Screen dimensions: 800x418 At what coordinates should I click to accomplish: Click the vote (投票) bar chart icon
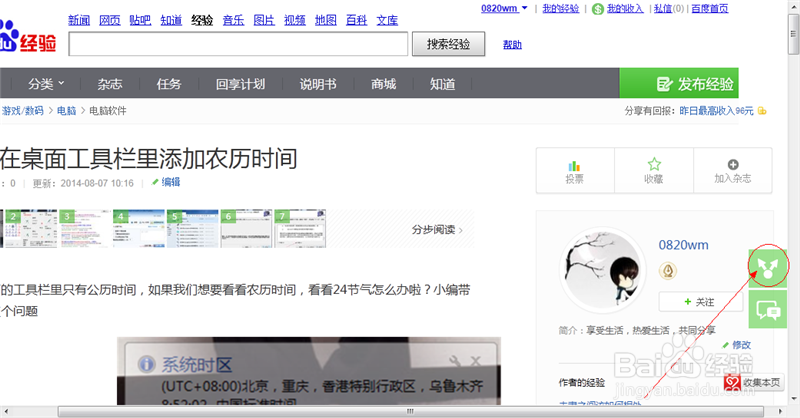click(x=574, y=166)
